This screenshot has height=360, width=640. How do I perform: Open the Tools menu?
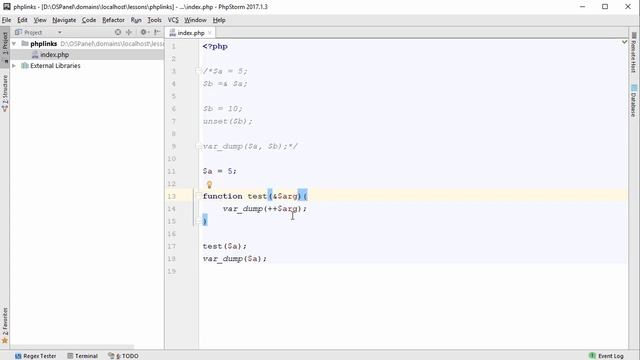[x=154, y=20]
